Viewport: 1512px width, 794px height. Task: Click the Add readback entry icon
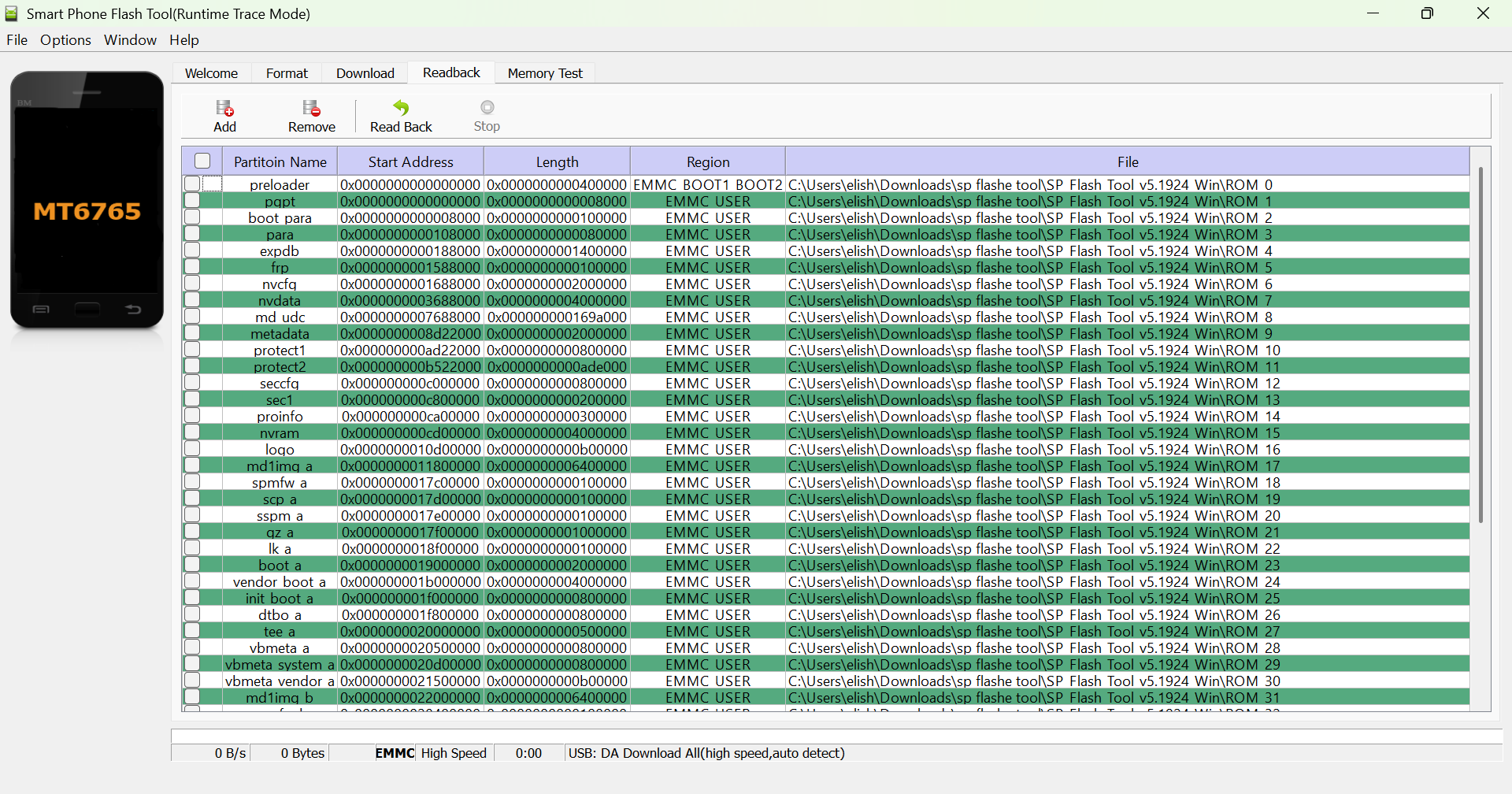(224, 108)
